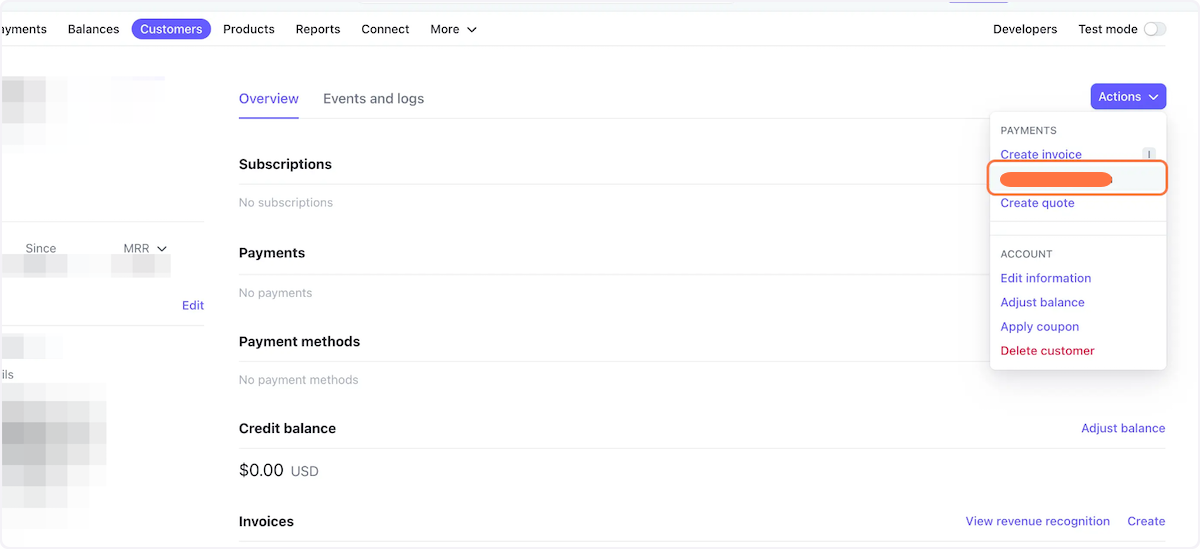This screenshot has height=549, width=1200.
Task: Choose Create invoice from Actions menu
Action: coord(1041,154)
